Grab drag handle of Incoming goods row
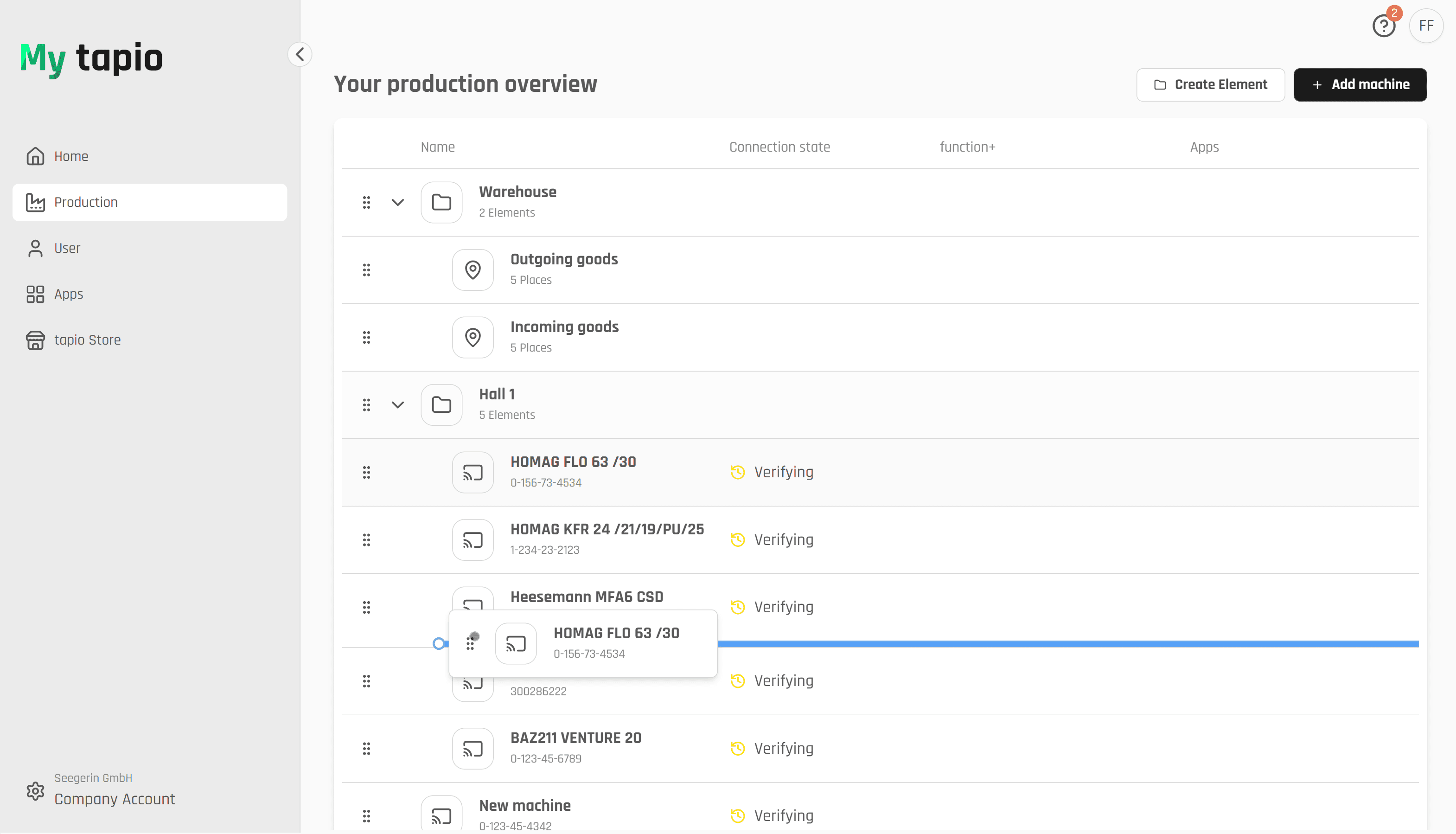This screenshot has height=834, width=1456. coord(366,337)
